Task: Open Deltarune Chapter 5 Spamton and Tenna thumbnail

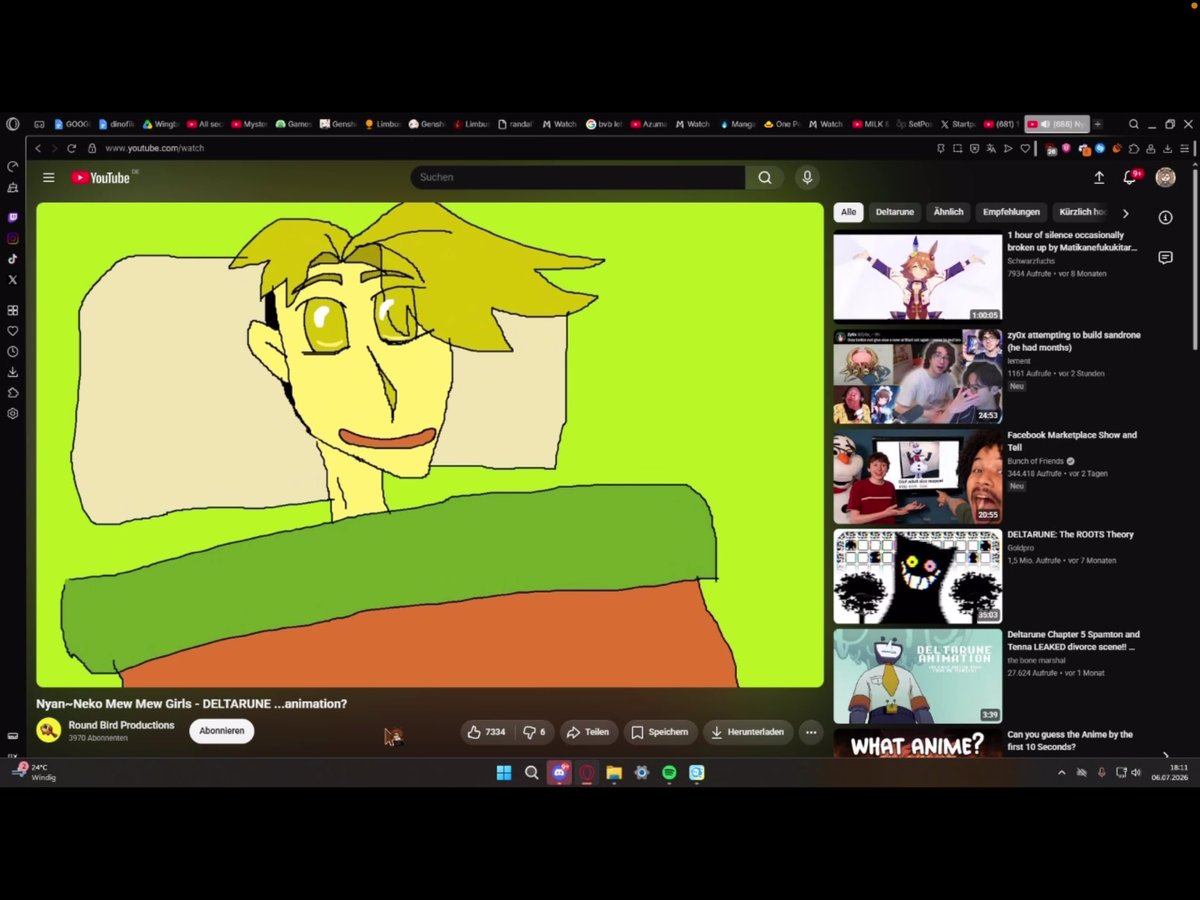Action: click(x=917, y=676)
